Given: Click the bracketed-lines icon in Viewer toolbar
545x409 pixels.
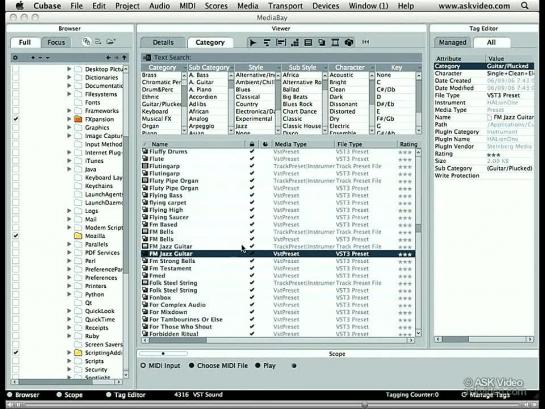Looking at the screenshot, I should click(x=280, y=42).
